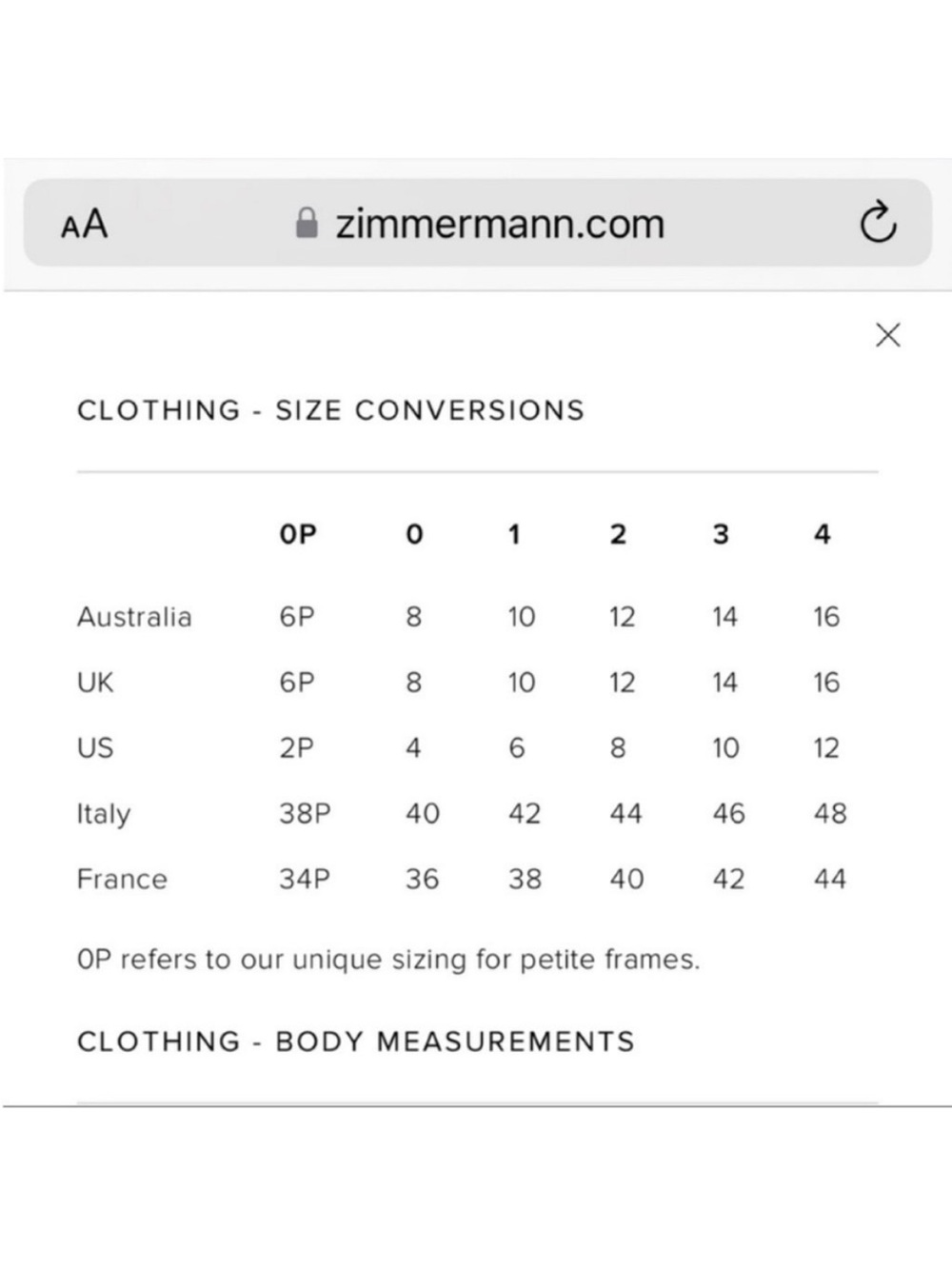Select the UK row label
The width and height of the screenshot is (952, 1269).
95,683
